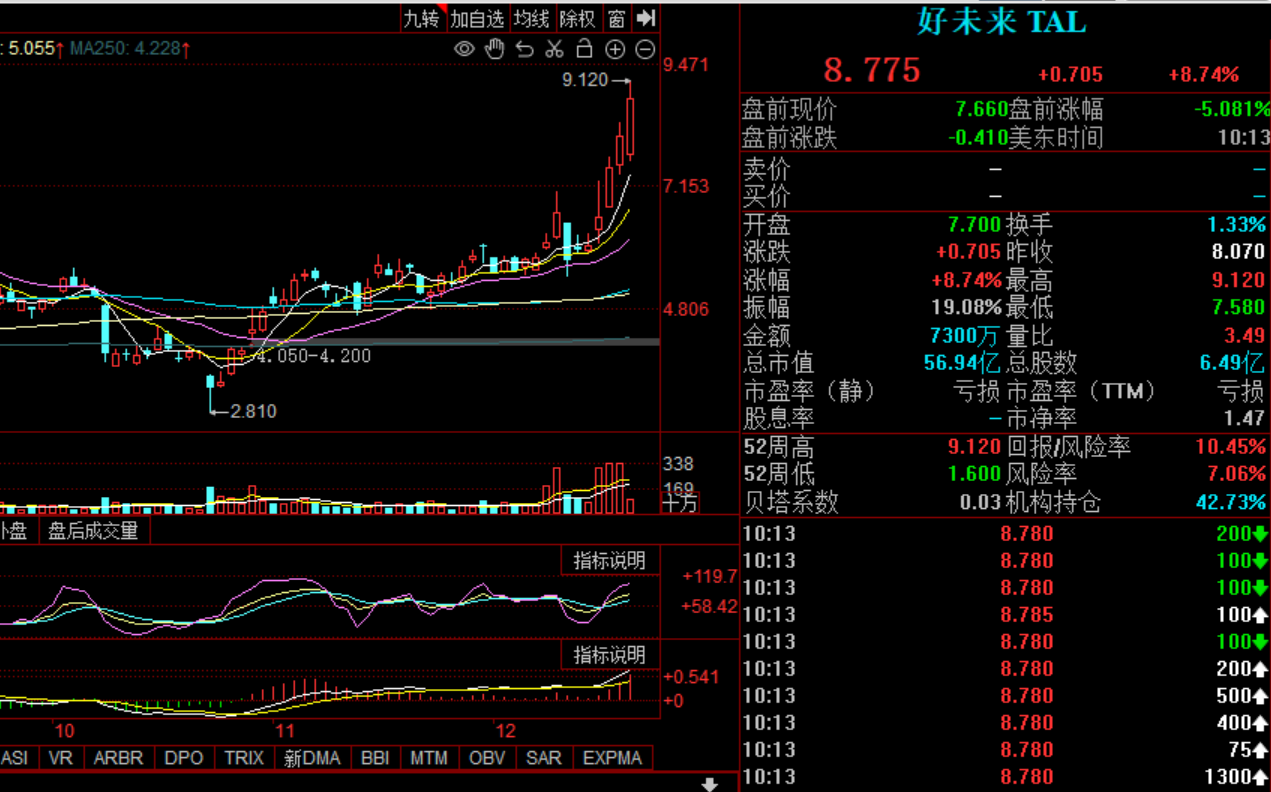Select the ARBR indicator tab
This screenshot has height=792, width=1271.
tap(117, 758)
